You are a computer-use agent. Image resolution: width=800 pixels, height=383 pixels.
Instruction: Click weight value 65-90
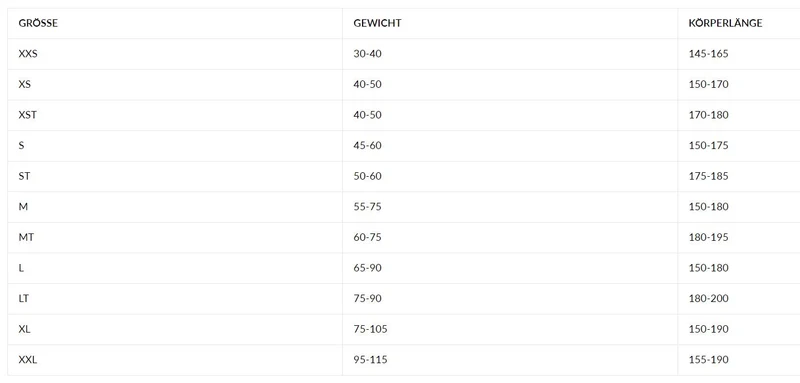[367, 268]
